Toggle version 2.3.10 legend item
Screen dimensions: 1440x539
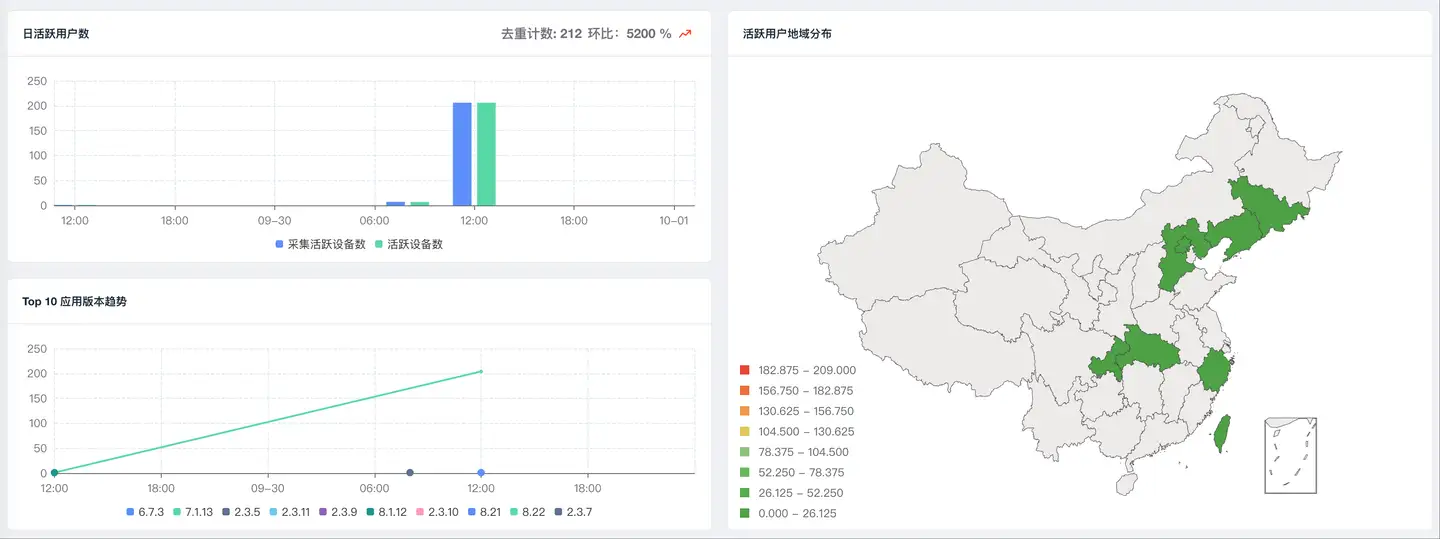(437, 512)
